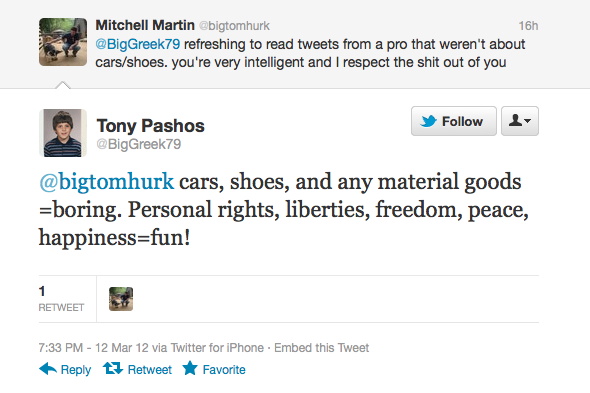Open the Tony Pashos name link
Image resolution: width=590 pixels, height=393 pixels.
pos(151,126)
